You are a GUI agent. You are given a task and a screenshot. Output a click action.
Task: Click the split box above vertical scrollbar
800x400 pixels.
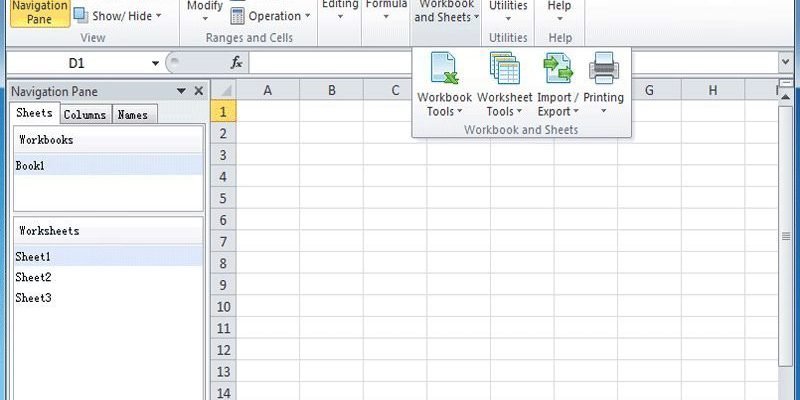tap(786, 83)
